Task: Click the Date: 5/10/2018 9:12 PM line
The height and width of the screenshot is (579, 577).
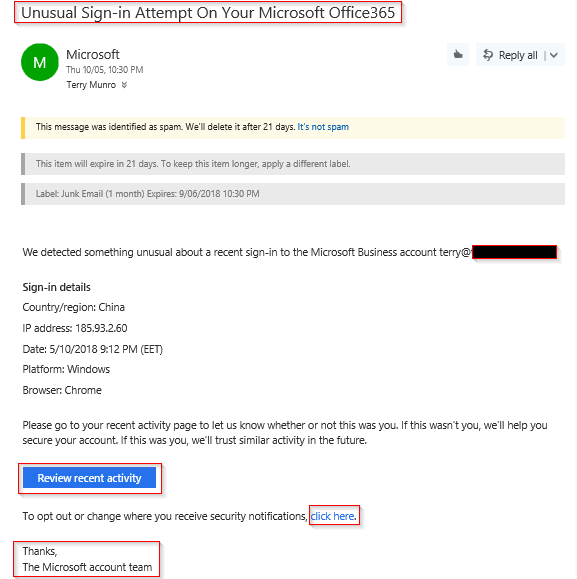Action: pos(93,349)
